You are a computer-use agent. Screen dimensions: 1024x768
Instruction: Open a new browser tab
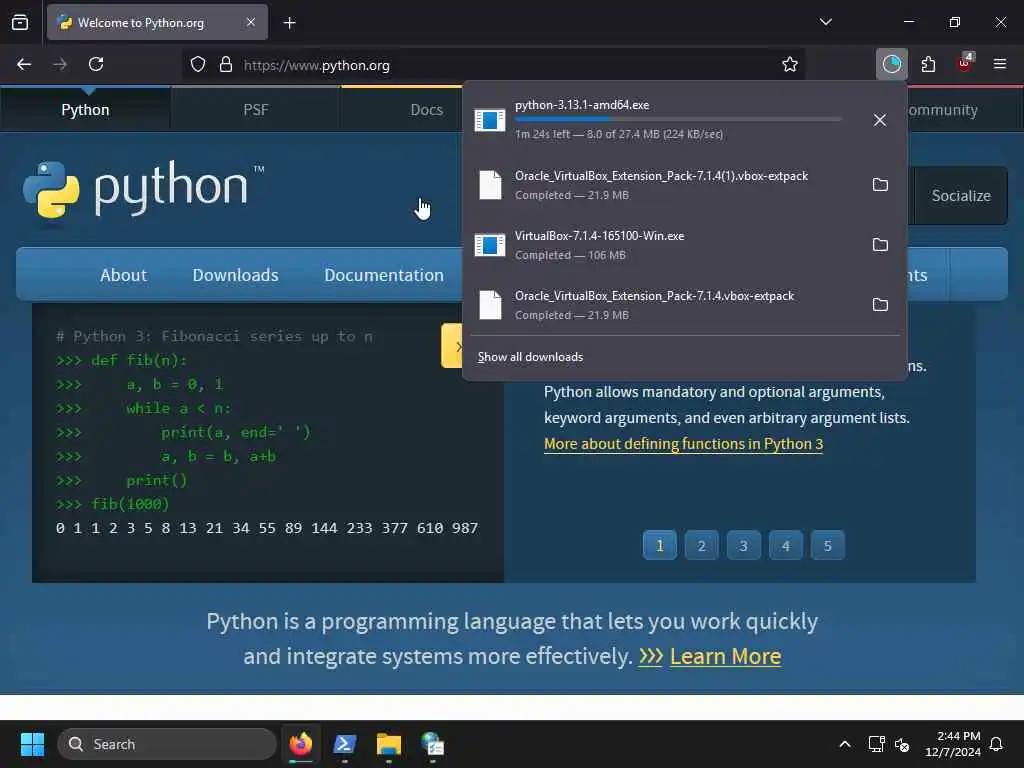290,23
